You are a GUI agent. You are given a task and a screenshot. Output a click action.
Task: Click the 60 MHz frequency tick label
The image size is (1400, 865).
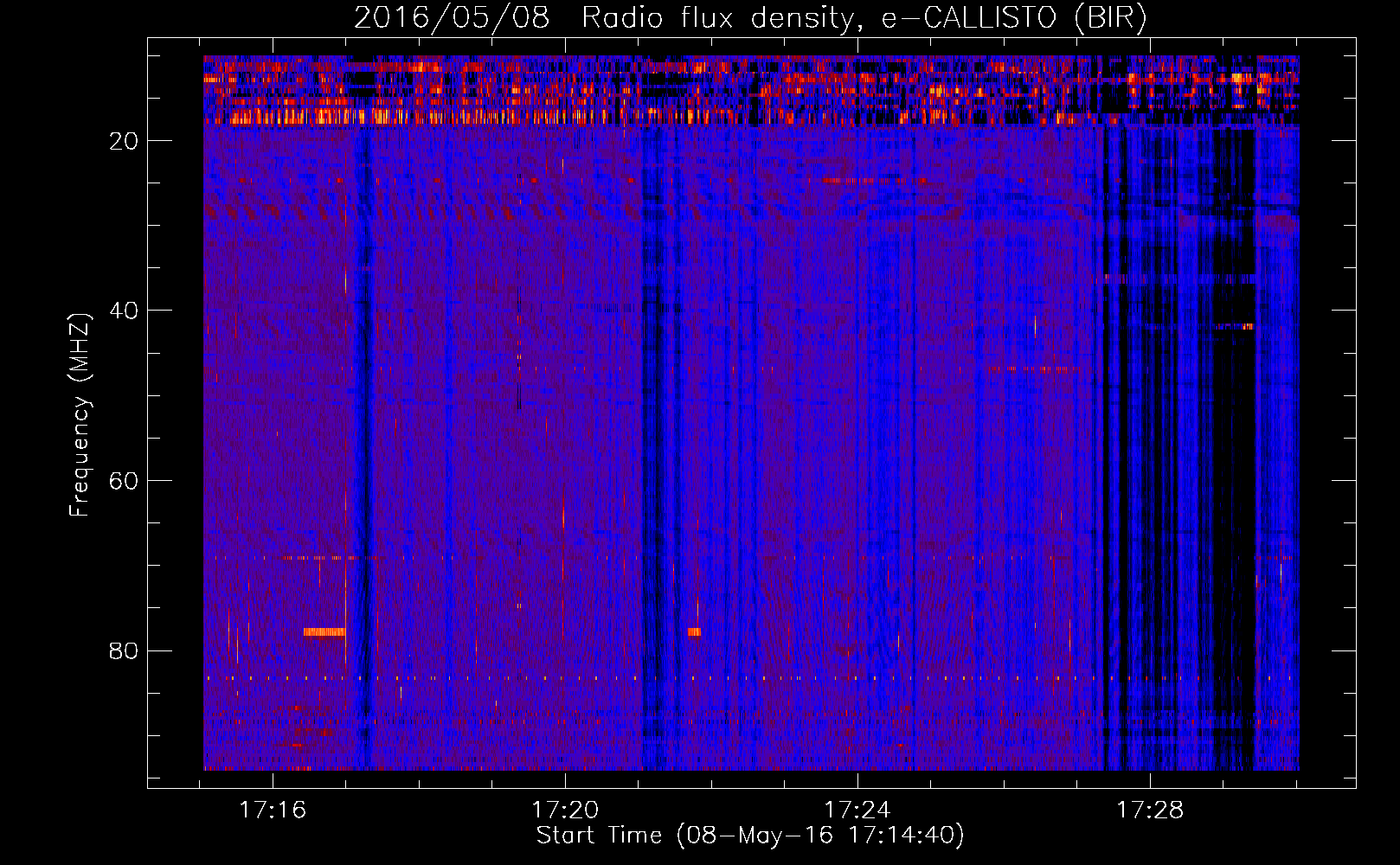click(125, 481)
